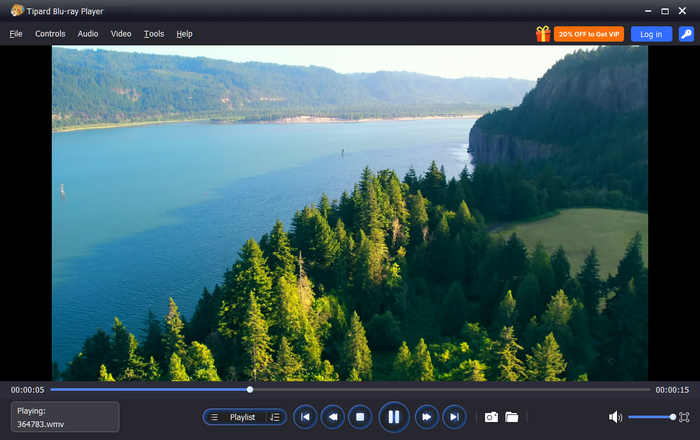The image size is (700, 440).
Task: Click the 20% OFF to Get VIP button
Action: [x=589, y=34]
